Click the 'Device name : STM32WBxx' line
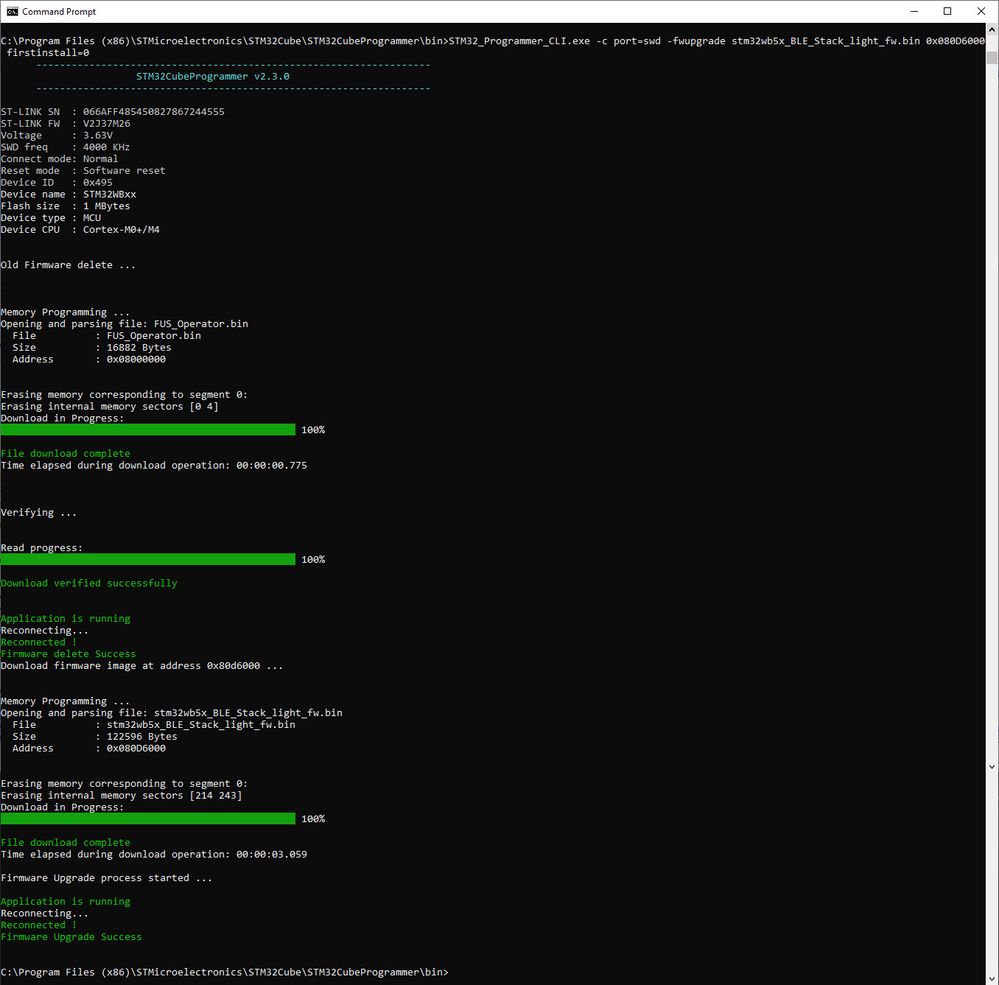Screen dimensions: 999x985 coord(68,194)
